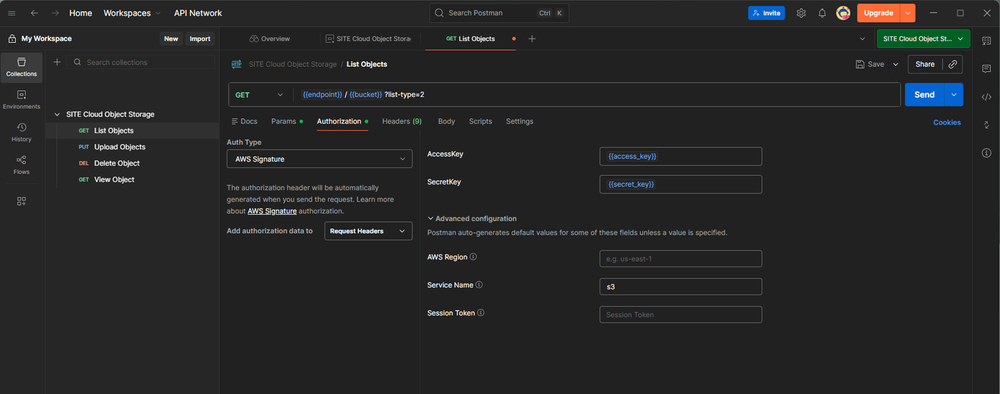Open the Params tab
1000x394 pixels.
tap(286, 121)
